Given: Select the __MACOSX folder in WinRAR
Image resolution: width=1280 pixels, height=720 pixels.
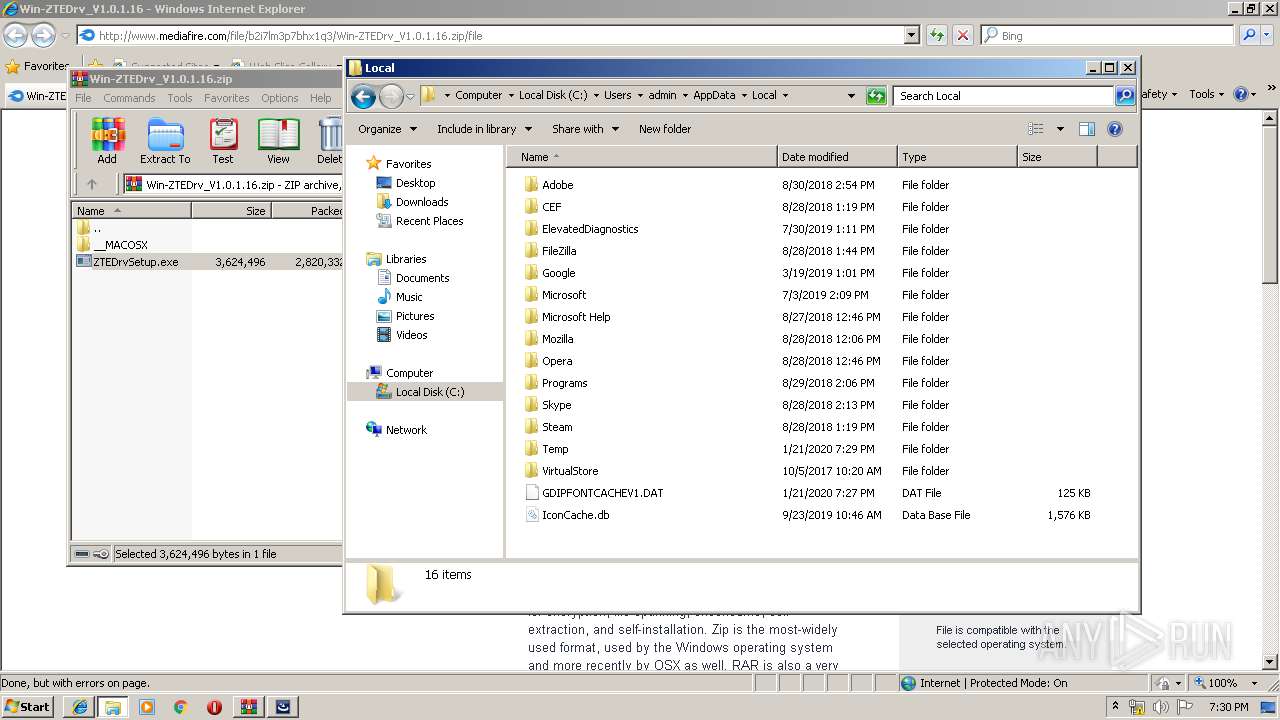Looking at the screenshot, I should click(x=120, y=245).
